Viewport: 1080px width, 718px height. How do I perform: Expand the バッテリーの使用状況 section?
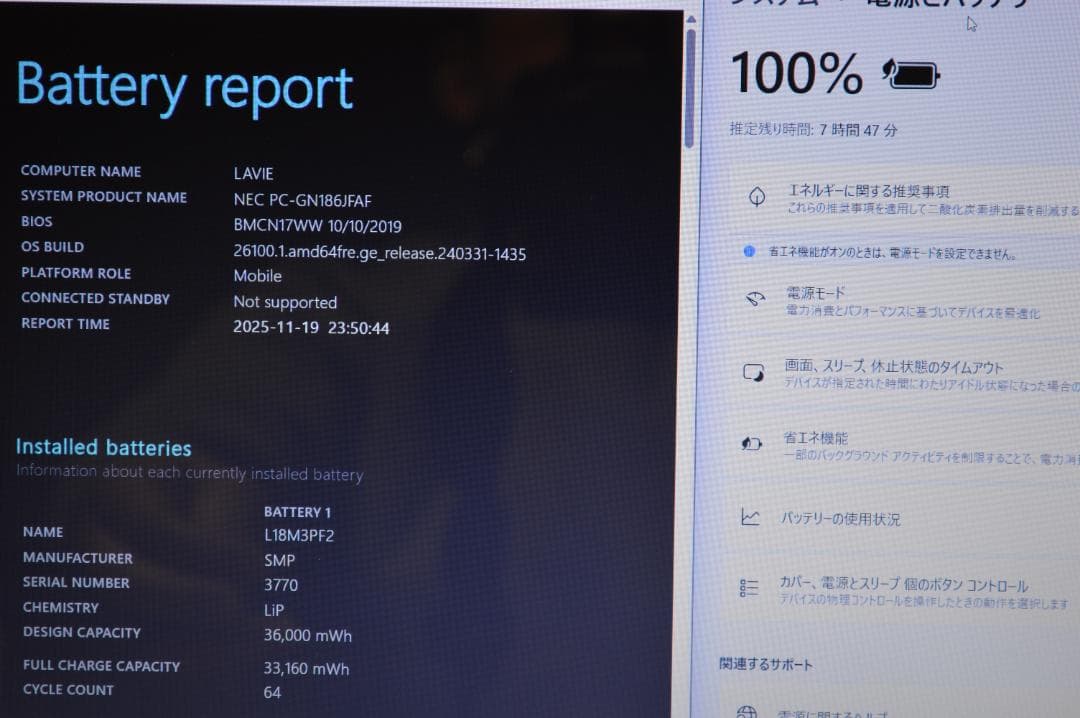coord(900,518)
